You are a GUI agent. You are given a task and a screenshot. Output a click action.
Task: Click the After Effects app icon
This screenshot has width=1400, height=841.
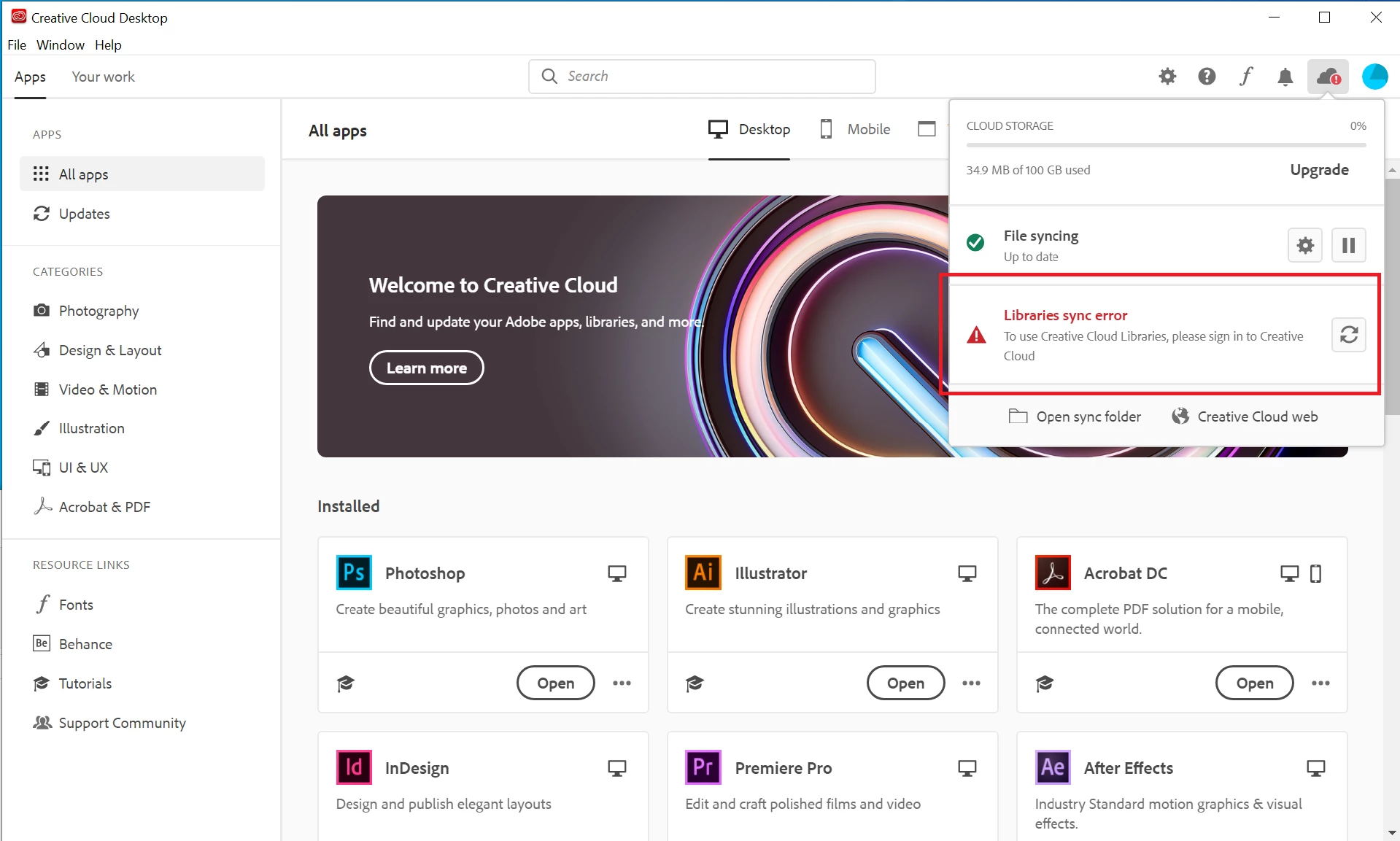[1053, 767]
